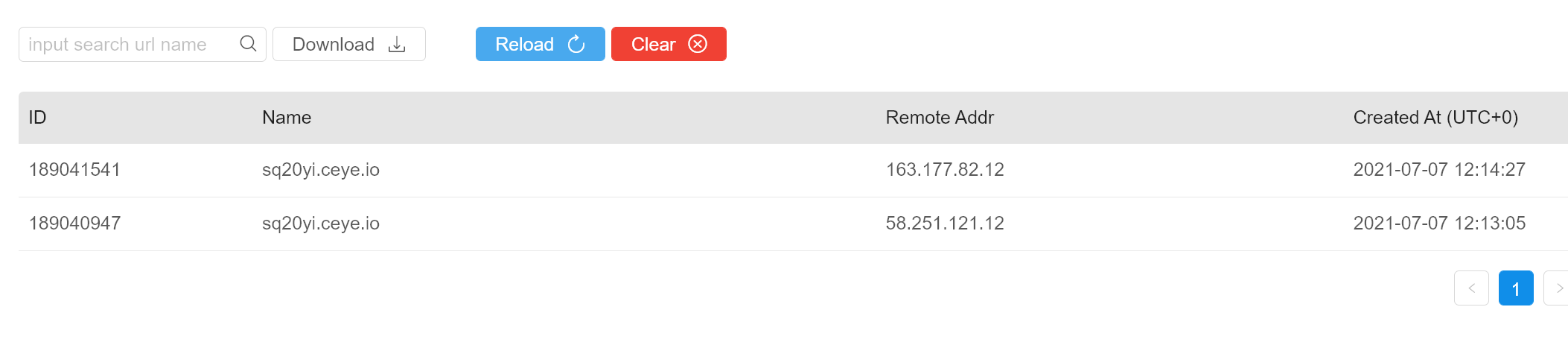Click the download arrow icon
This screenshot has width=1568, height=342.
[397, 45]
